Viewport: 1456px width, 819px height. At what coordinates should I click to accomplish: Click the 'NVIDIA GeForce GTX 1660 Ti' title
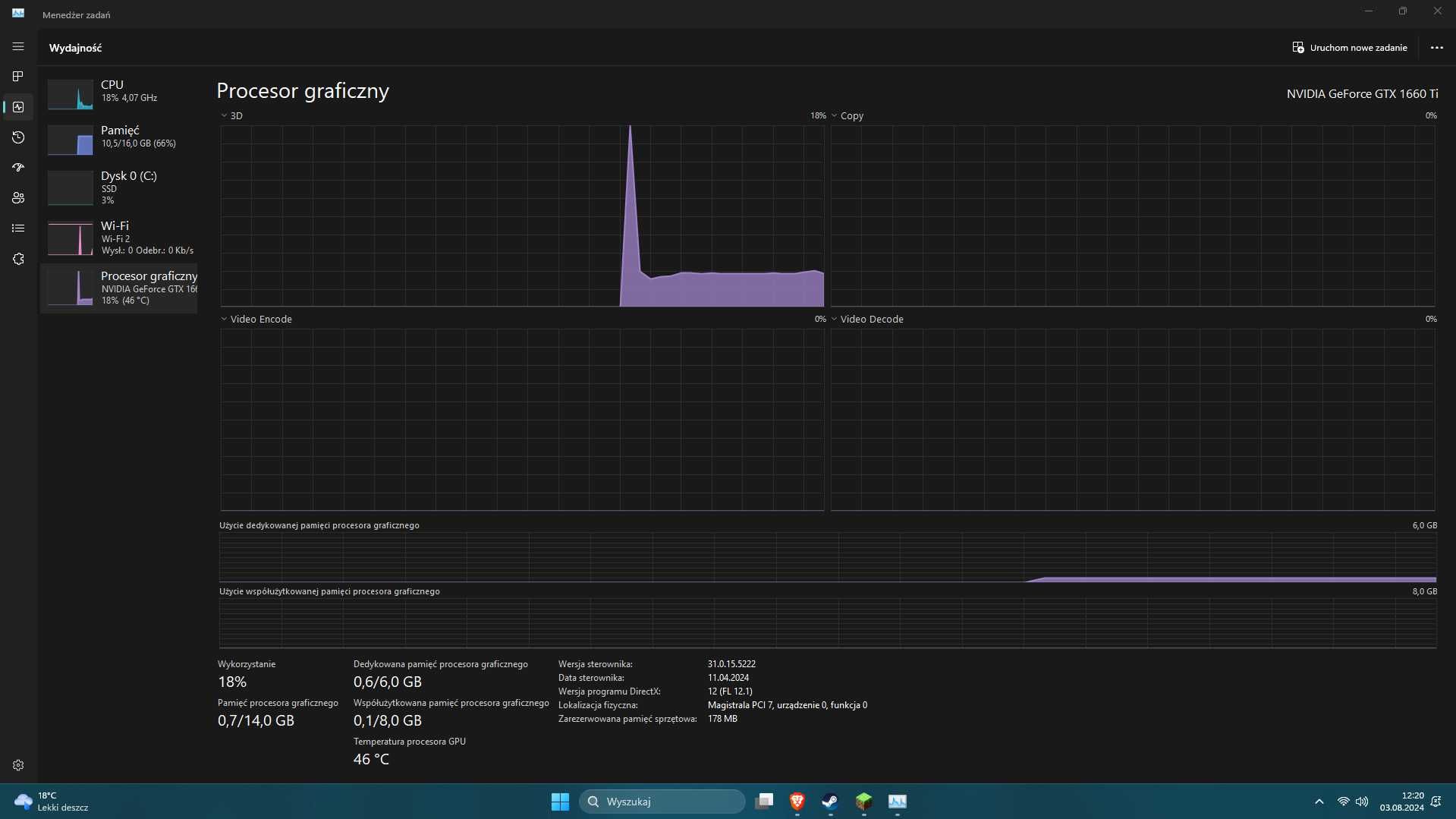coord(1362,94)
